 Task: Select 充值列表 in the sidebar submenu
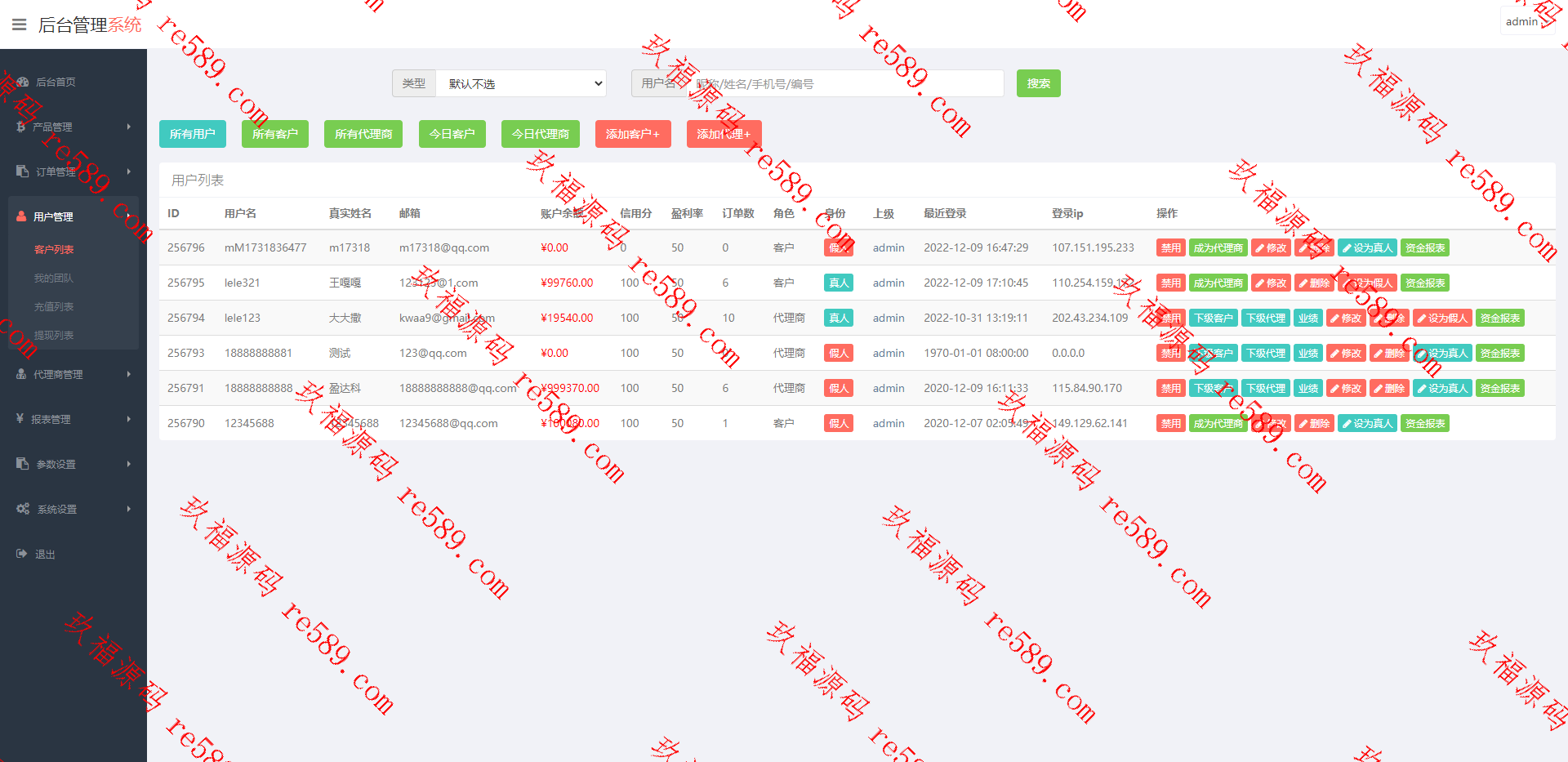coord(54,307)
